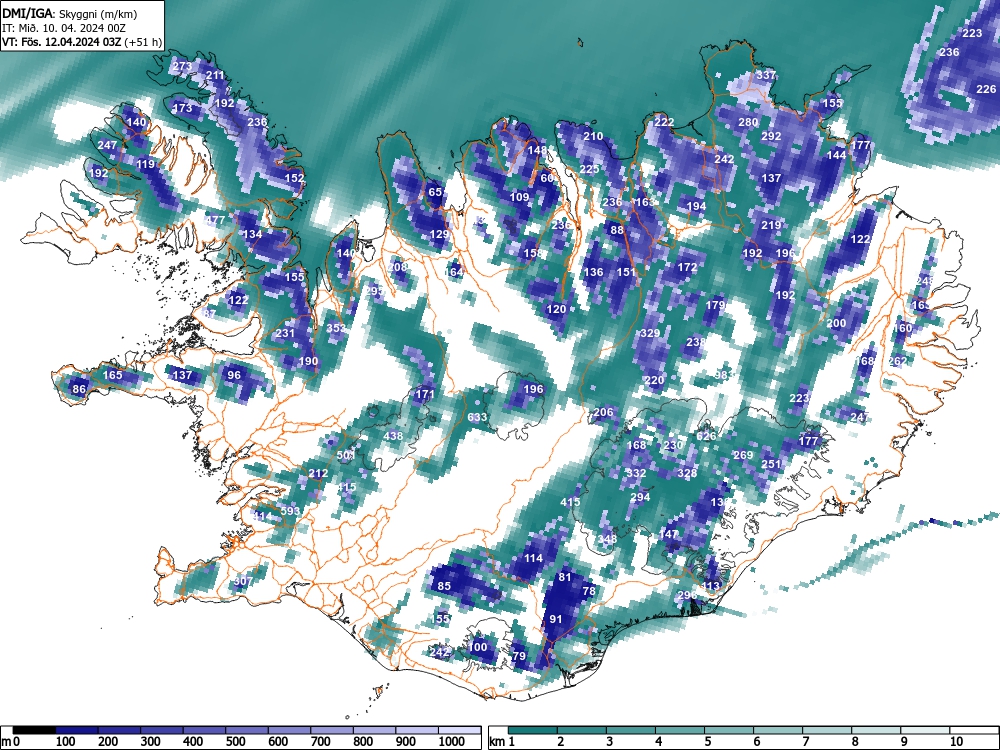The image size is (1000, 750).
Task: Click the map value '329'
Action: coord(650,333)
